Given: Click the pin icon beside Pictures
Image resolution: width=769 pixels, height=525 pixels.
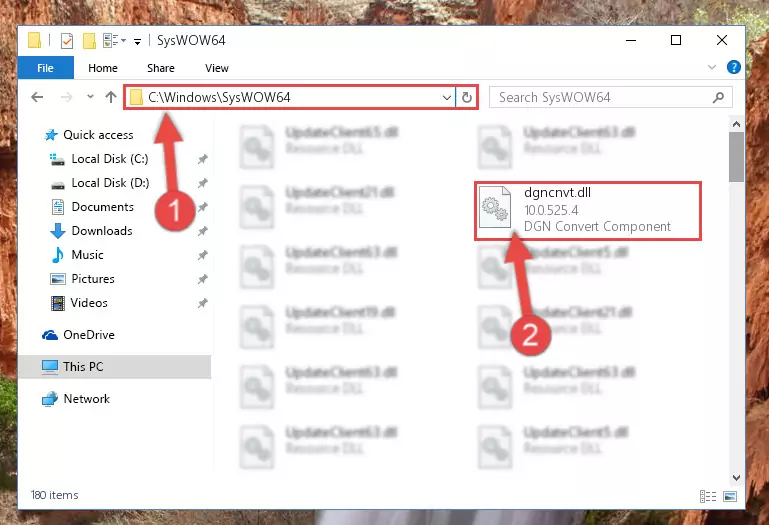Looking at the screenshot, I should pos(202,279).
